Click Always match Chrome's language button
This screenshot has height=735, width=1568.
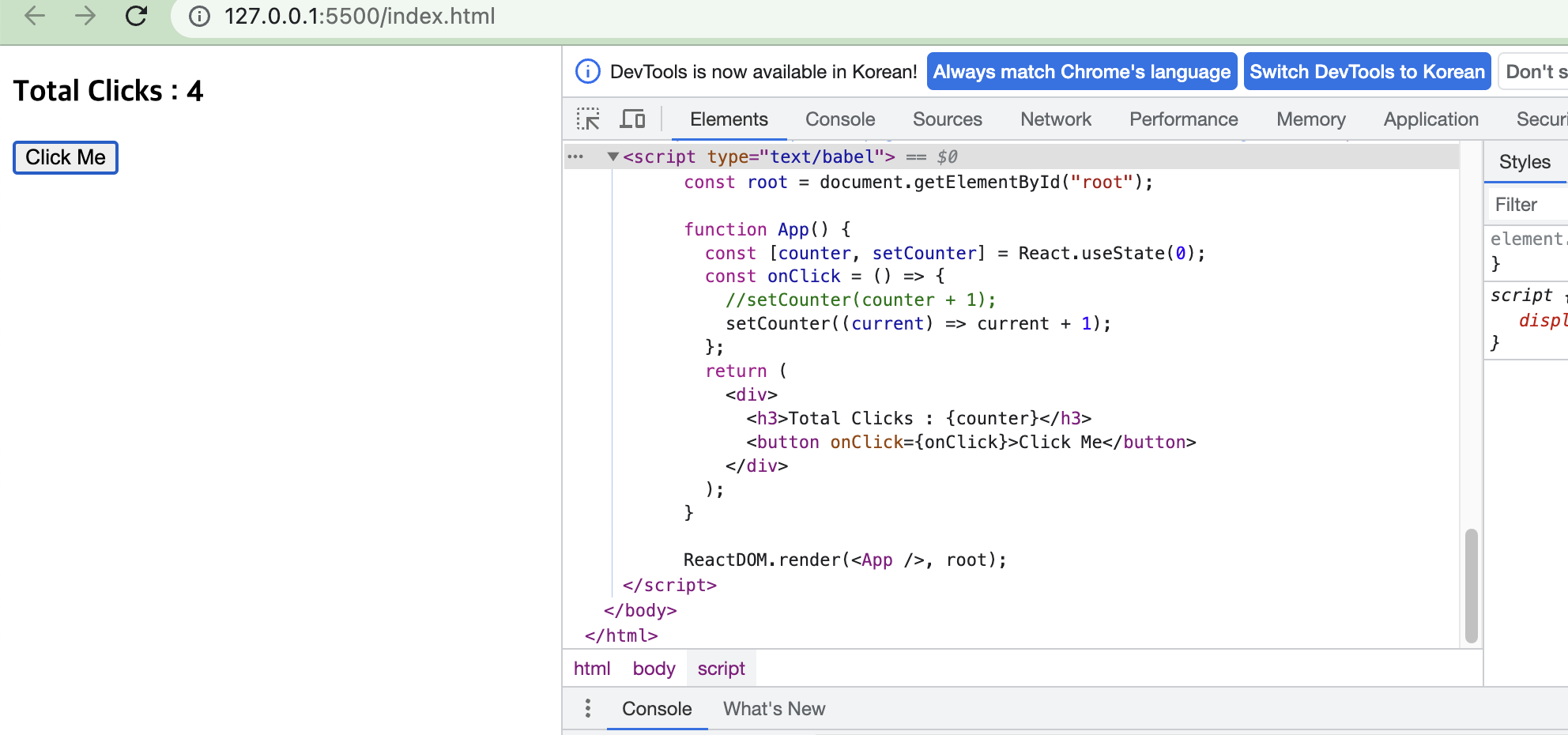click(x=1082, y=72)
